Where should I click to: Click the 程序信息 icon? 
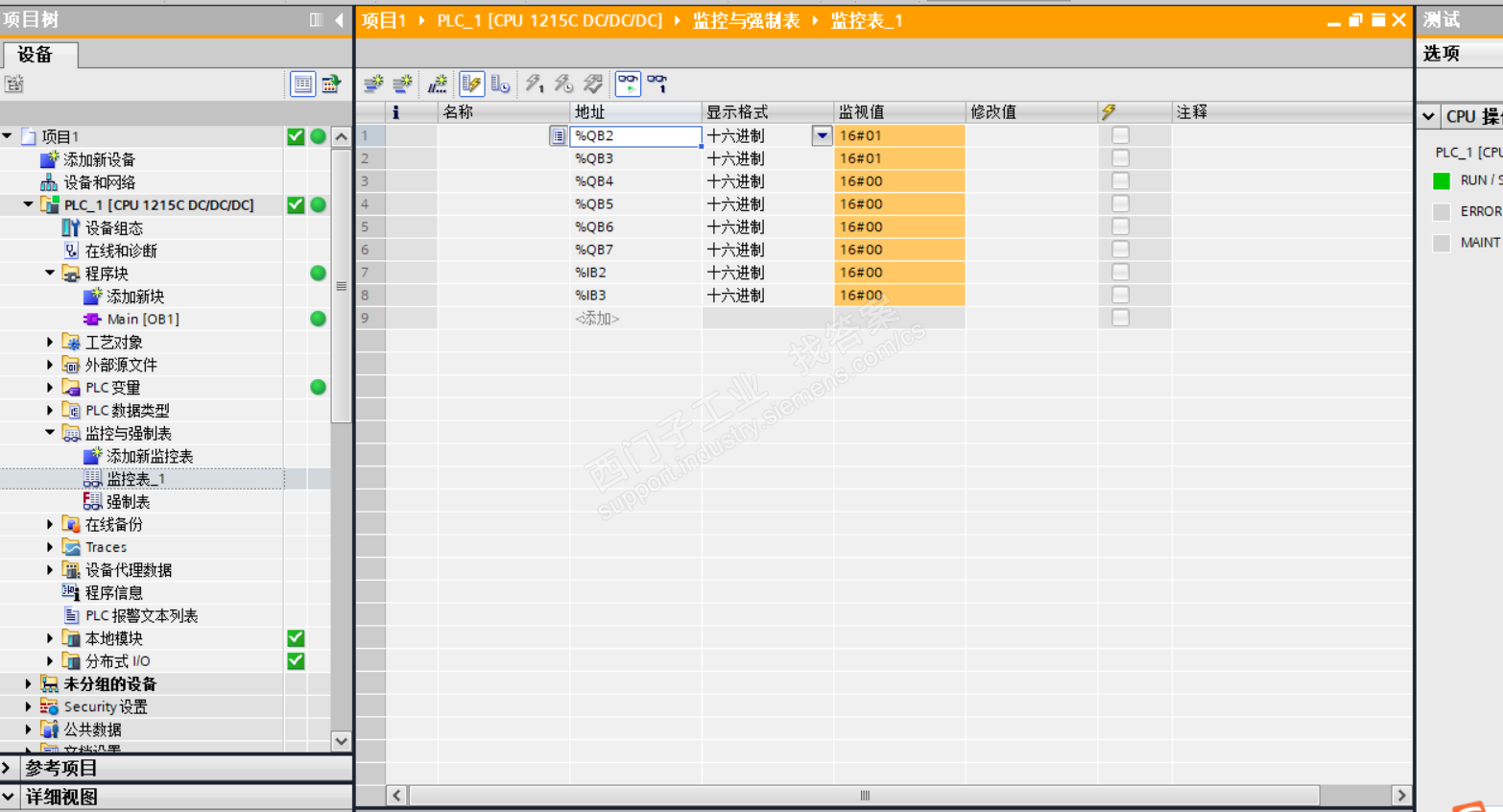pos(71,593)
